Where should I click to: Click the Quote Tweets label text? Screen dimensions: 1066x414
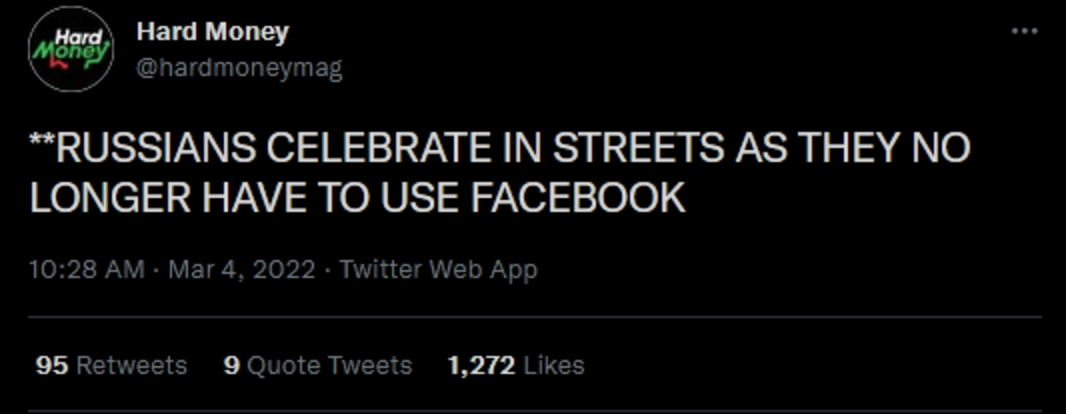pos(329,366)
